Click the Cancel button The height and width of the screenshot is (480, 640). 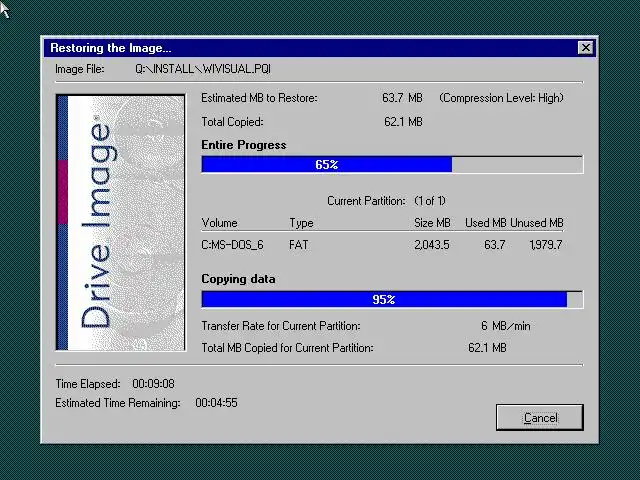(x=540, y=417)
